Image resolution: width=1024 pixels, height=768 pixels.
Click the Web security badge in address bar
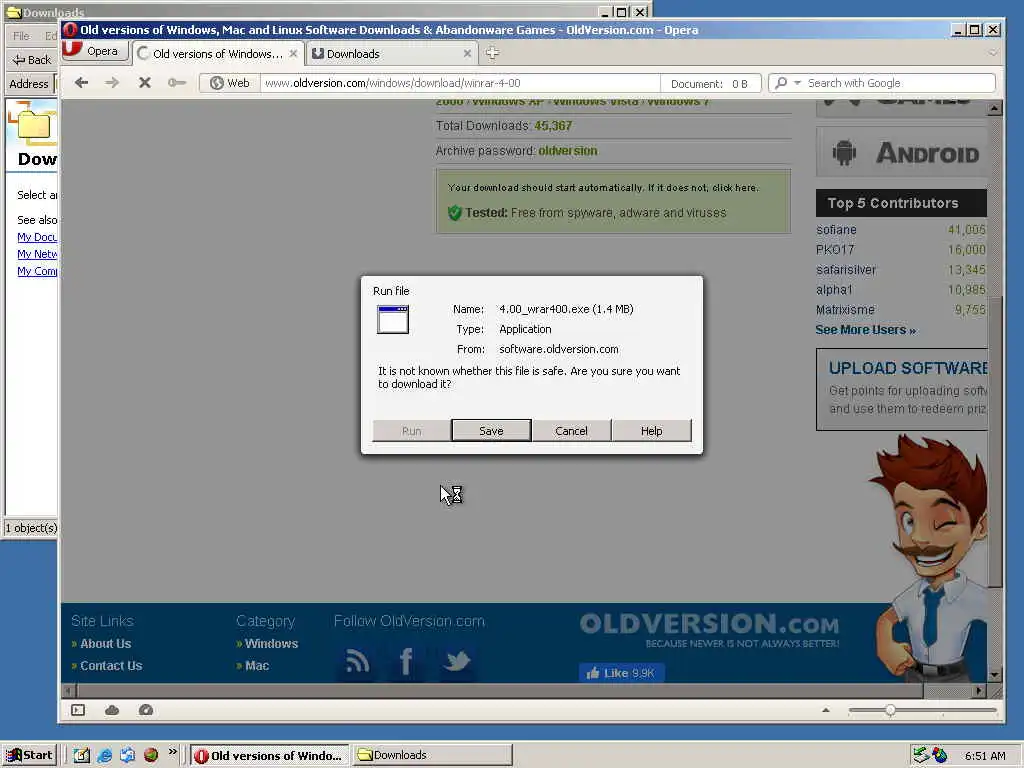coord(230,83)
